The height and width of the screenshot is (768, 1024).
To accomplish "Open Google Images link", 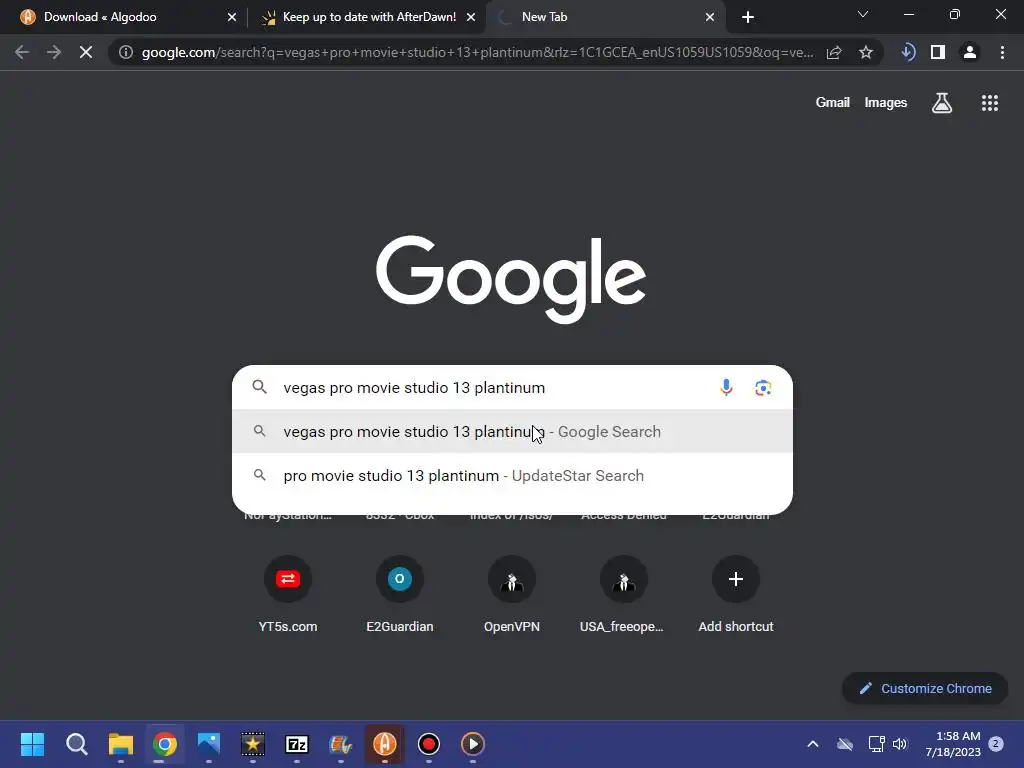I will (886, 103).
